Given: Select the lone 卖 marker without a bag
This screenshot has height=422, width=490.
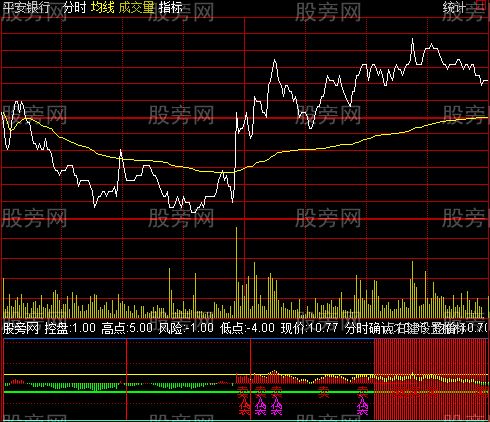Looking at the screenshot, I should [323, 392].
